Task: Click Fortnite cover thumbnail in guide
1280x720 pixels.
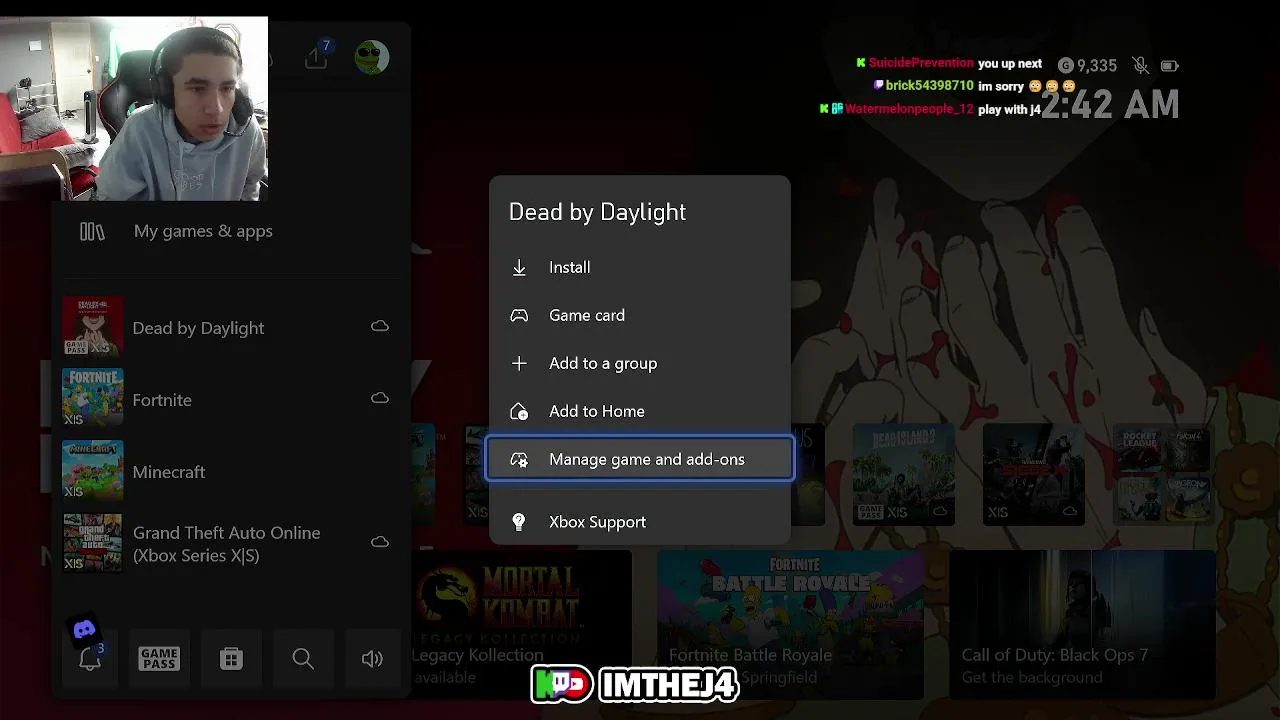Action: [x=92, y=398]
